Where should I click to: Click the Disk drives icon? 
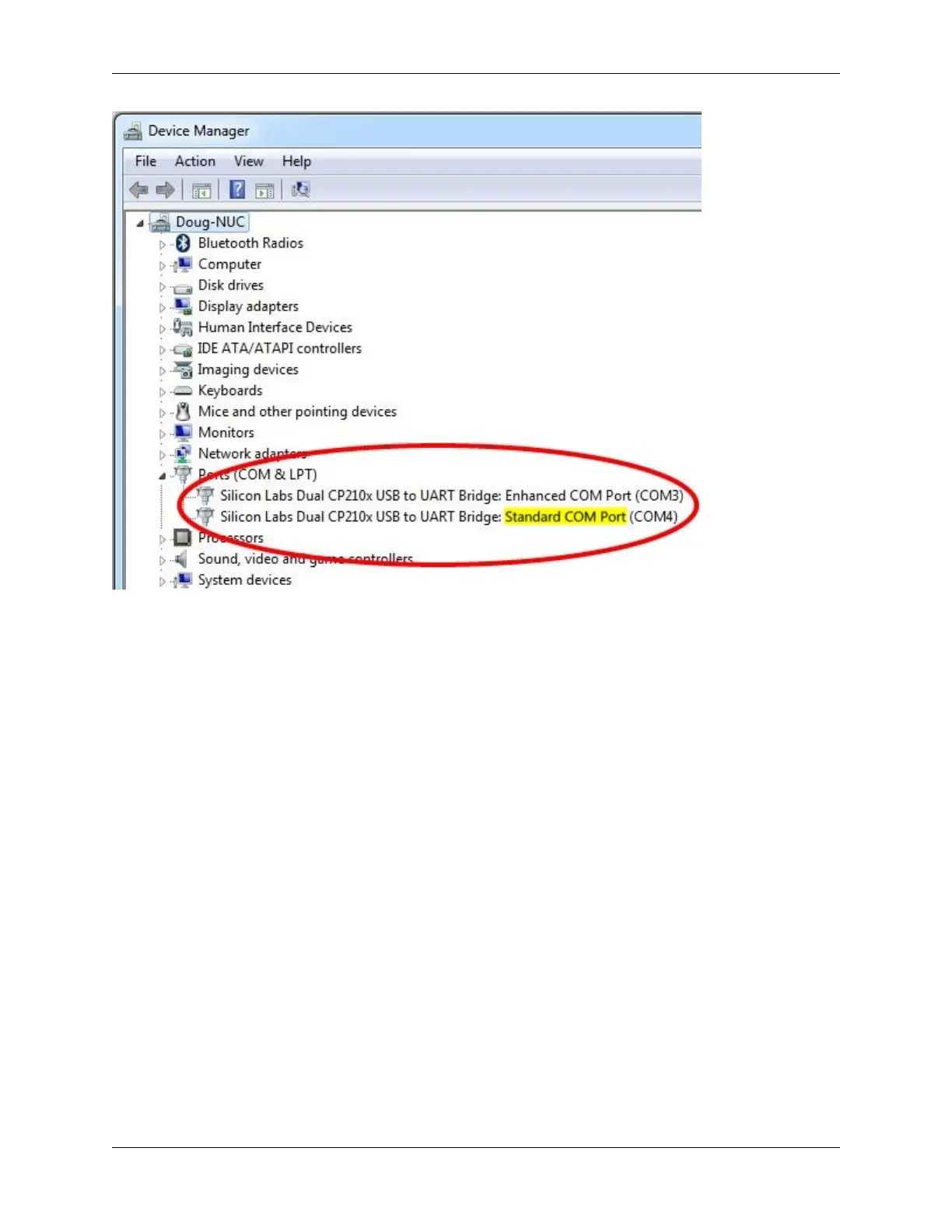click(x=183, y=286)
